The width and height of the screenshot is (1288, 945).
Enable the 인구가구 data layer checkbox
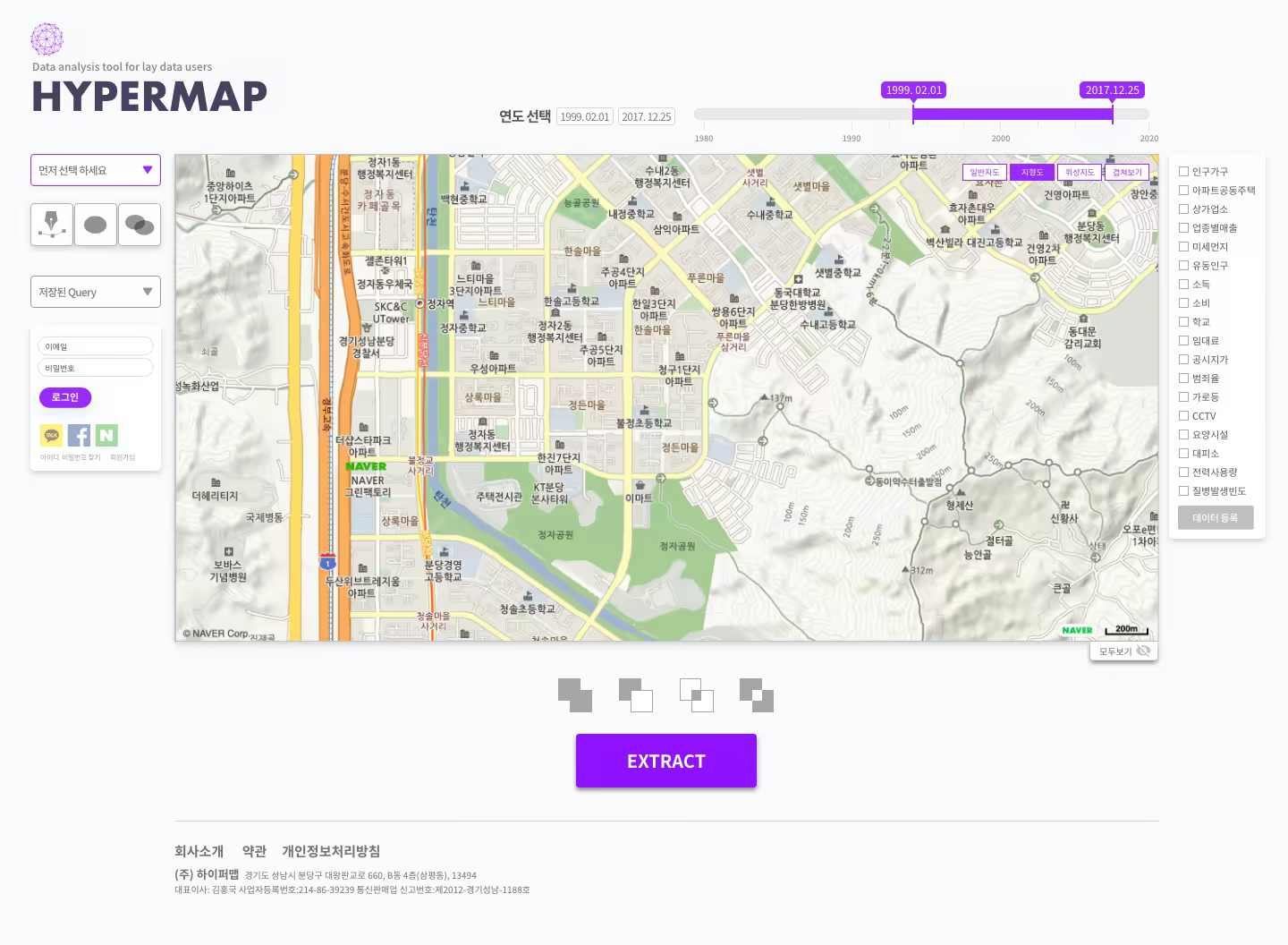(1184, 172)
